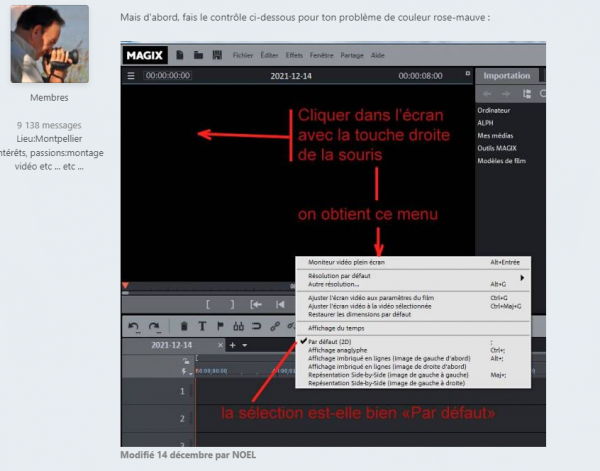Viewport: 600px width, 471px height.
Task: Open a project using the folder icon
Action: point(198,55)
